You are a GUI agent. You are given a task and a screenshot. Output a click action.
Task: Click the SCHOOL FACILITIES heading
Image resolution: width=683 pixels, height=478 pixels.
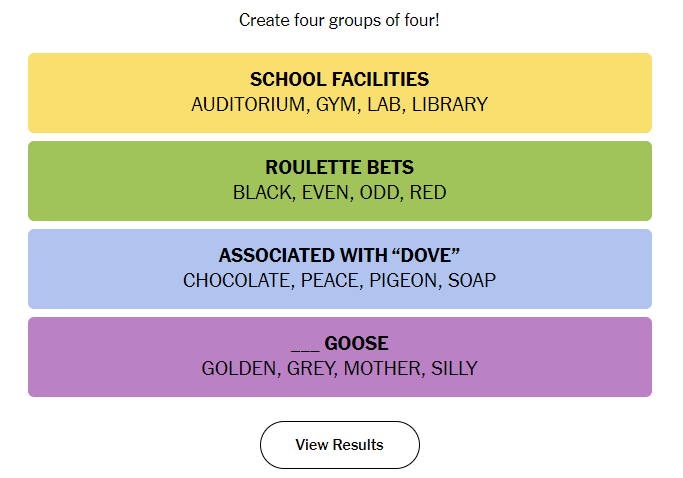[x=339, y=79]
